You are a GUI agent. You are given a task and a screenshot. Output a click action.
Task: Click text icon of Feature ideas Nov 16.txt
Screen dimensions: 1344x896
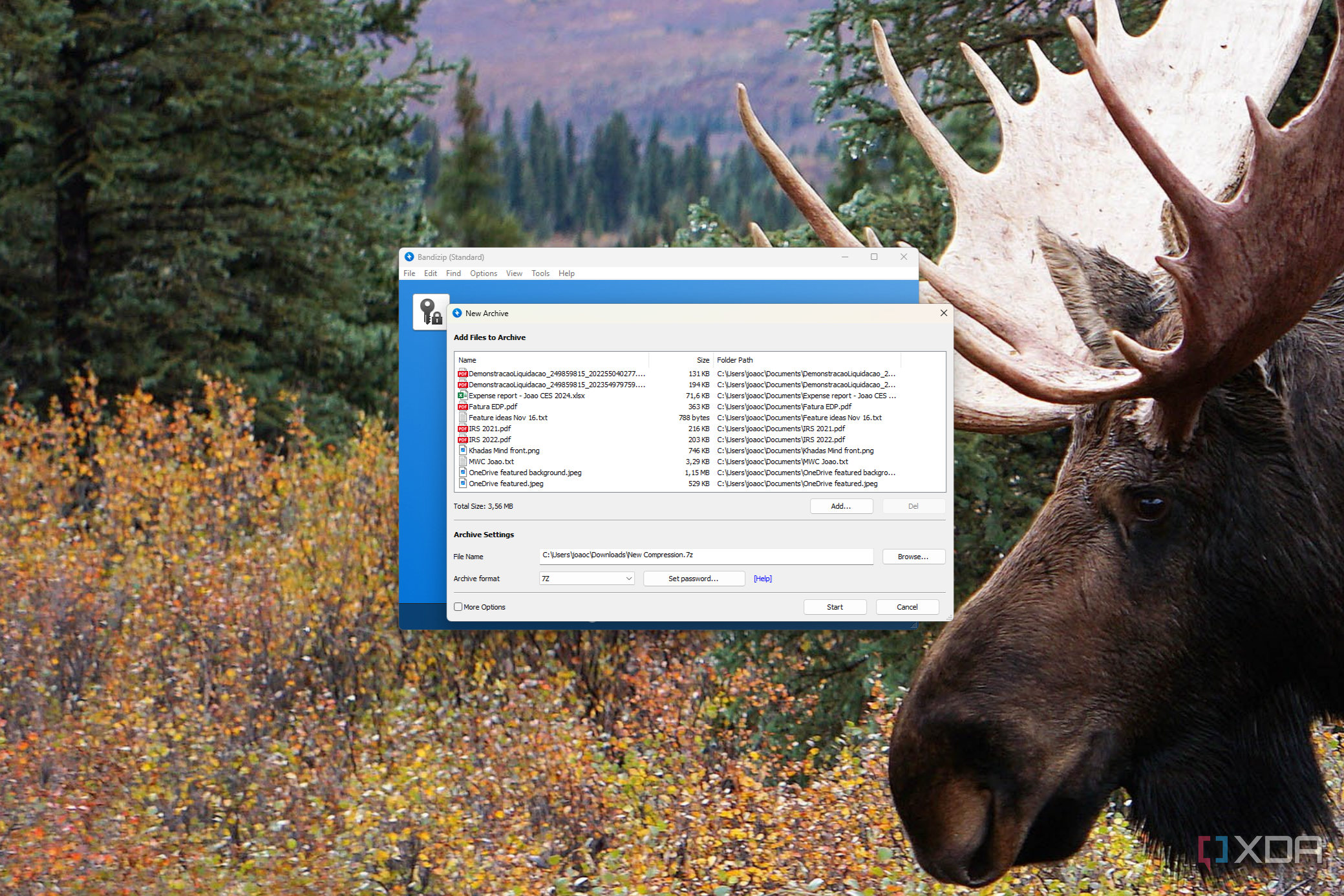[462, 418]
